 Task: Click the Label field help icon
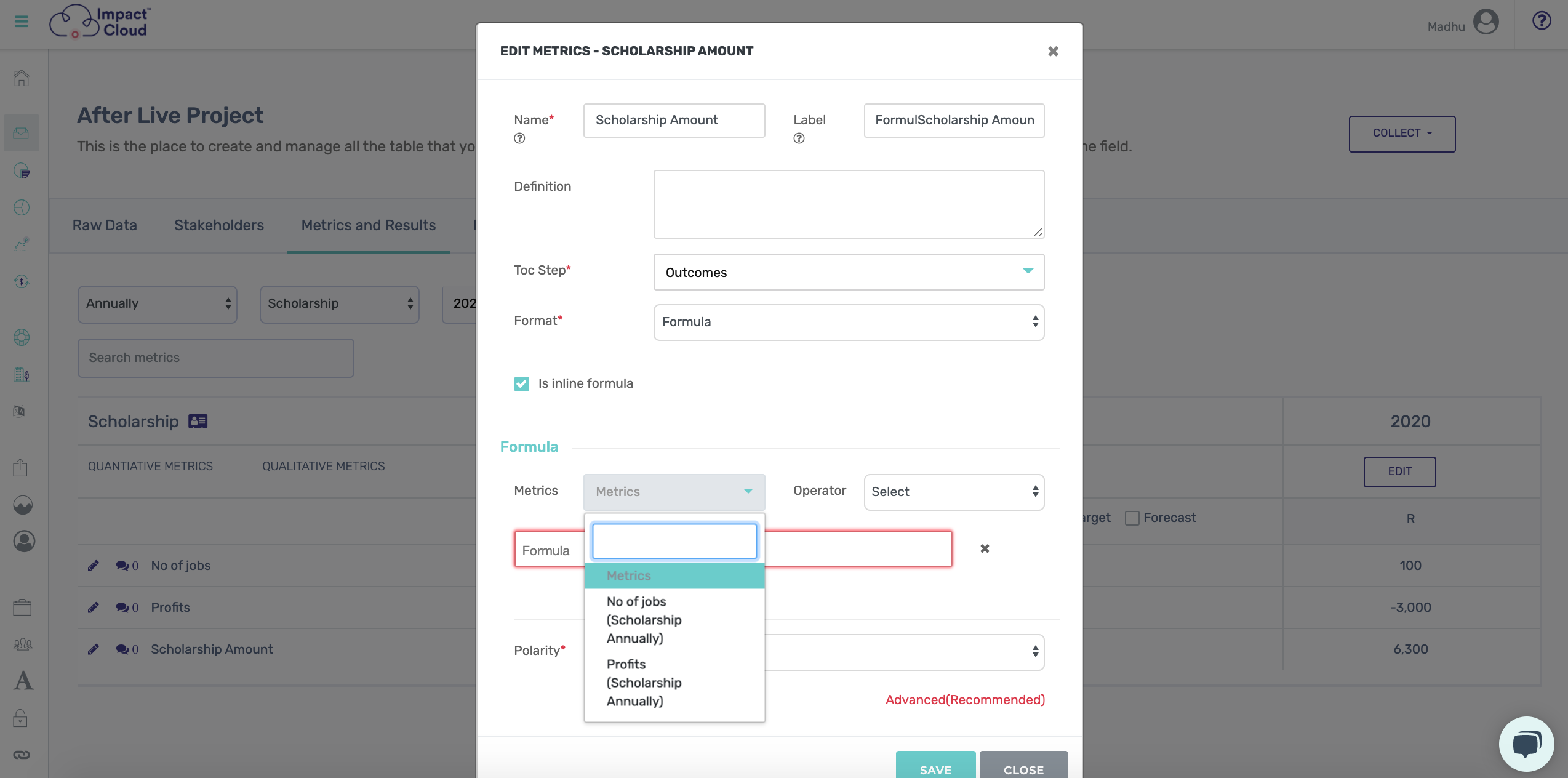pyautogui.click(x=799, y=138)
